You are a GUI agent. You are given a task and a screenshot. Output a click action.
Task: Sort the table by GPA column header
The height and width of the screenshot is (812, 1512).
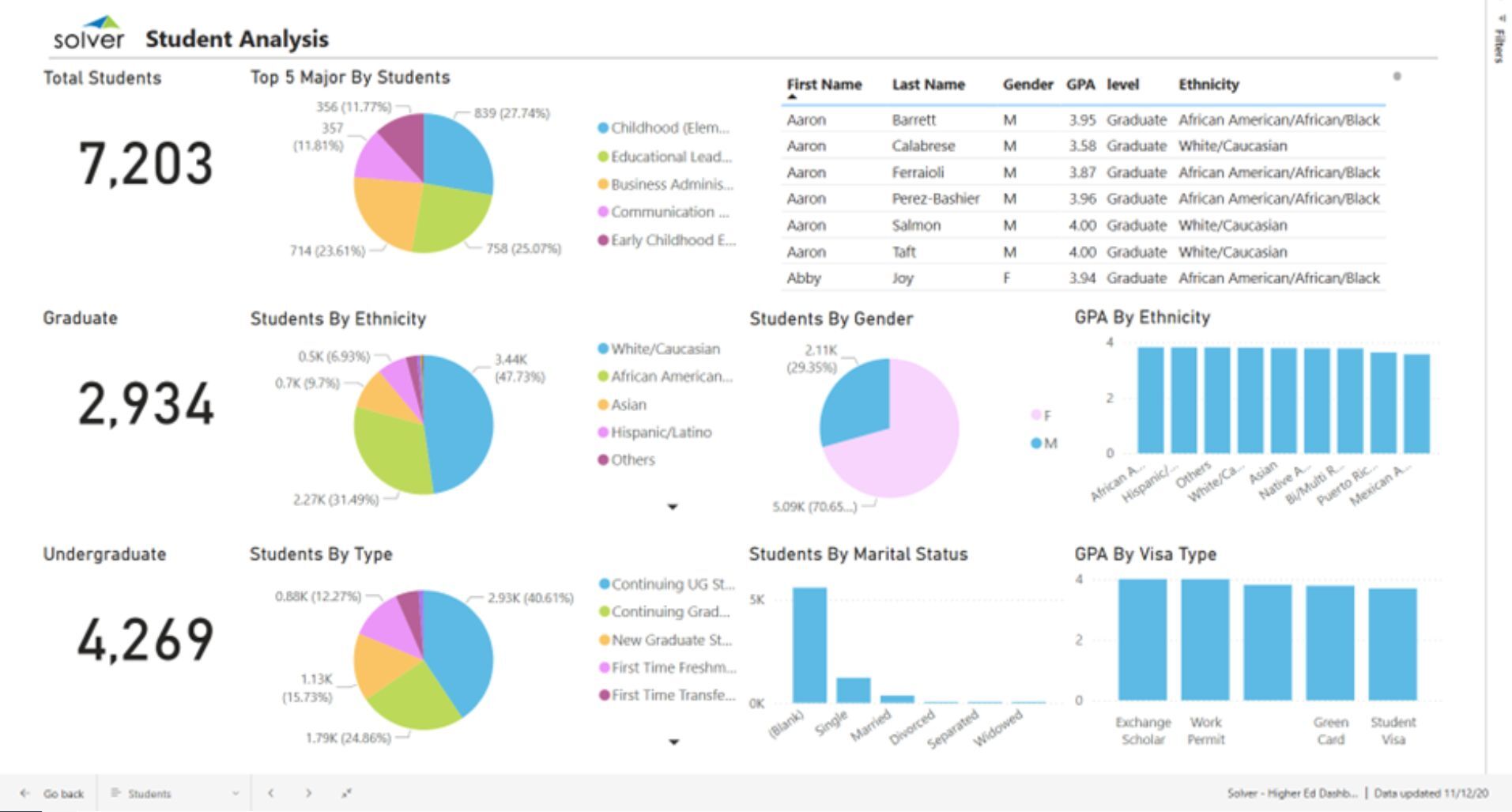(x=1080, y=85)
